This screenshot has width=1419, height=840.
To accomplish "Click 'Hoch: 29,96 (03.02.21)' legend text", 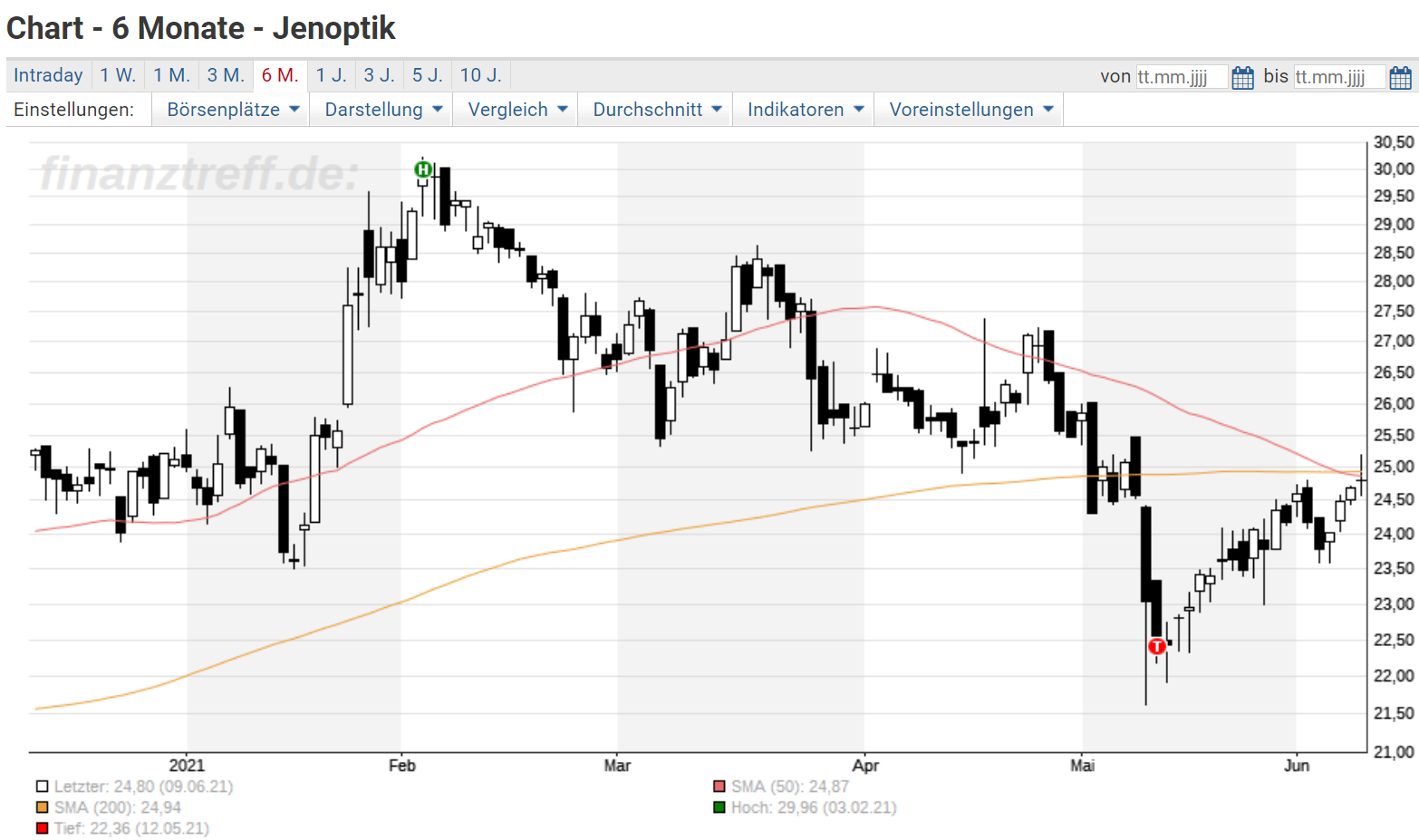I will coord(814,807).
